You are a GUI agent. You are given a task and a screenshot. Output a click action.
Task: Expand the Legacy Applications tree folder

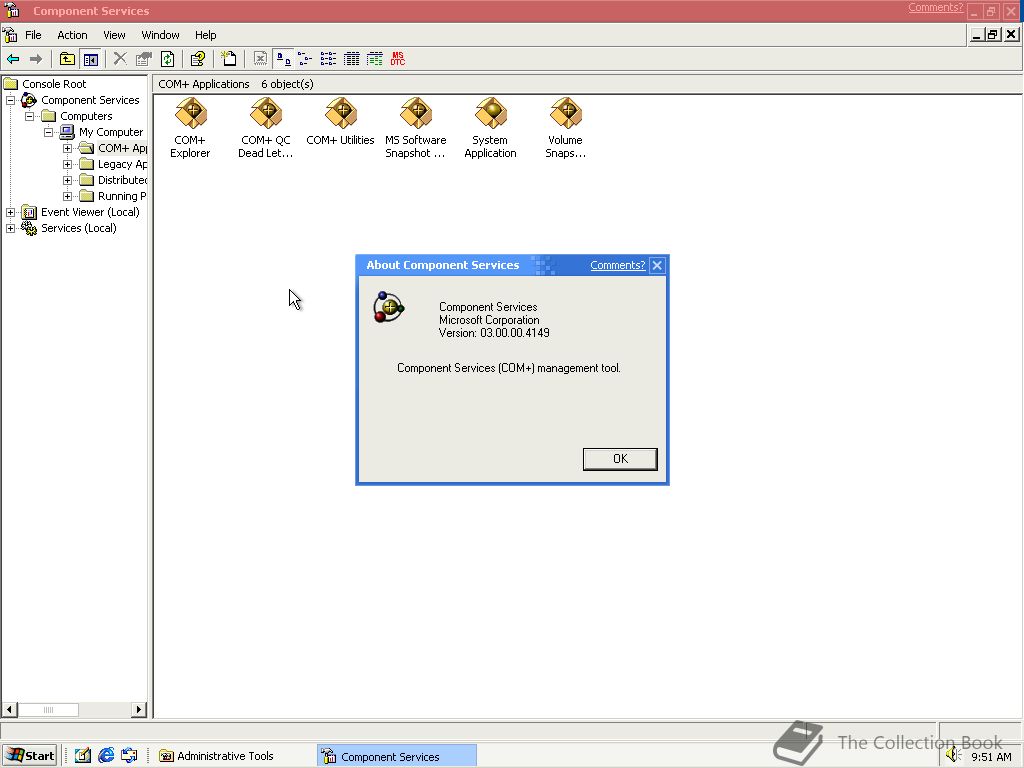pyautogui.click(x=67, y=165)
